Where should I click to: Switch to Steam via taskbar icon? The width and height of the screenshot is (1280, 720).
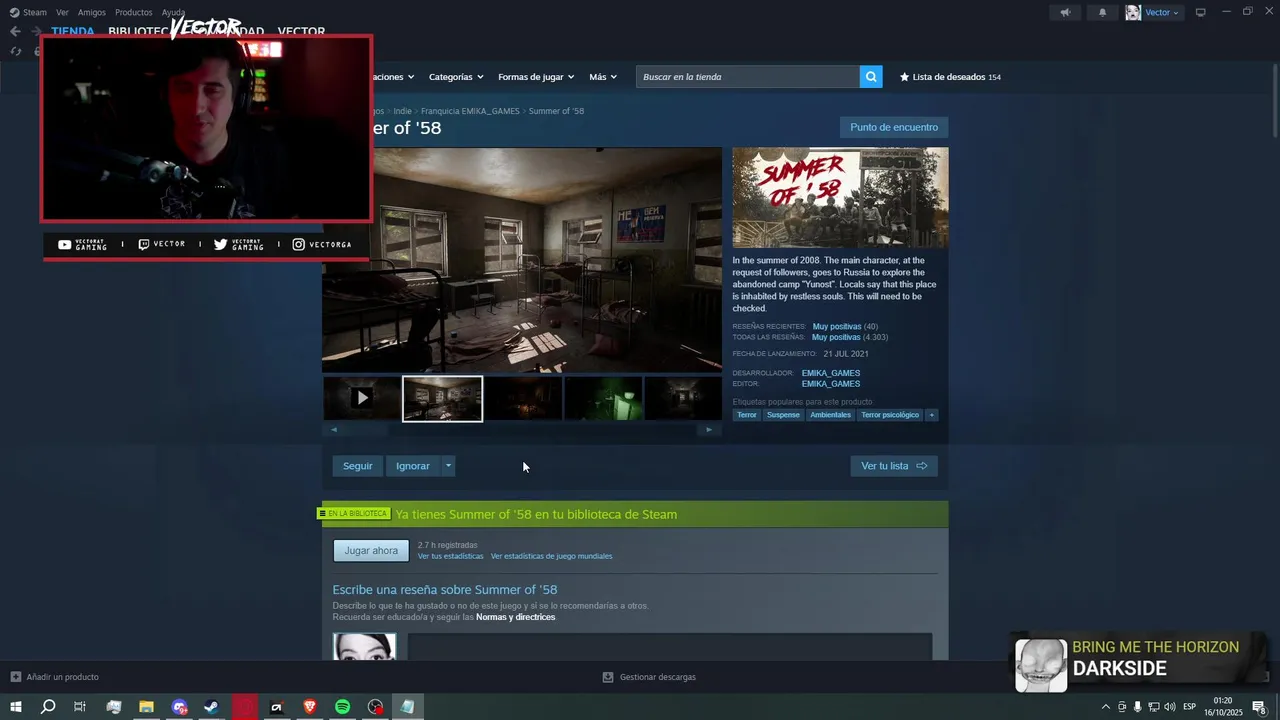(x=212, y=707)
